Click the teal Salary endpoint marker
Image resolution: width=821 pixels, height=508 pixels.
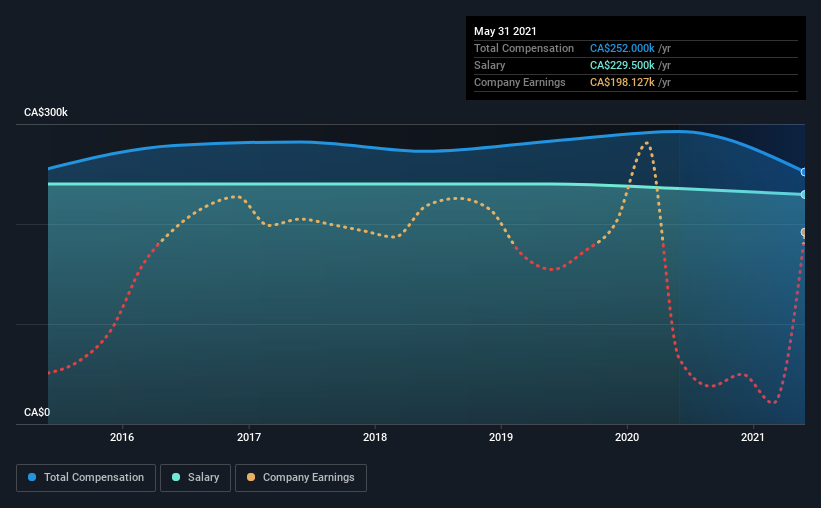point(803,194)
